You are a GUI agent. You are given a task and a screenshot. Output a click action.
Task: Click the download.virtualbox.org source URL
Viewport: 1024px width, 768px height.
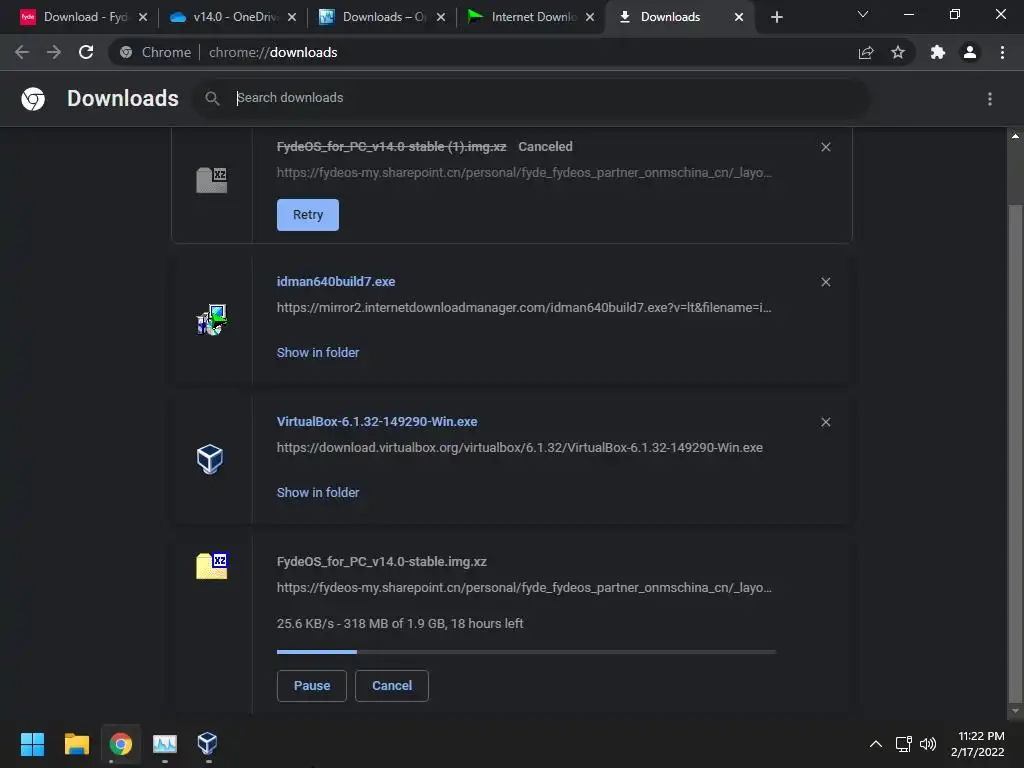pos(520,448)
